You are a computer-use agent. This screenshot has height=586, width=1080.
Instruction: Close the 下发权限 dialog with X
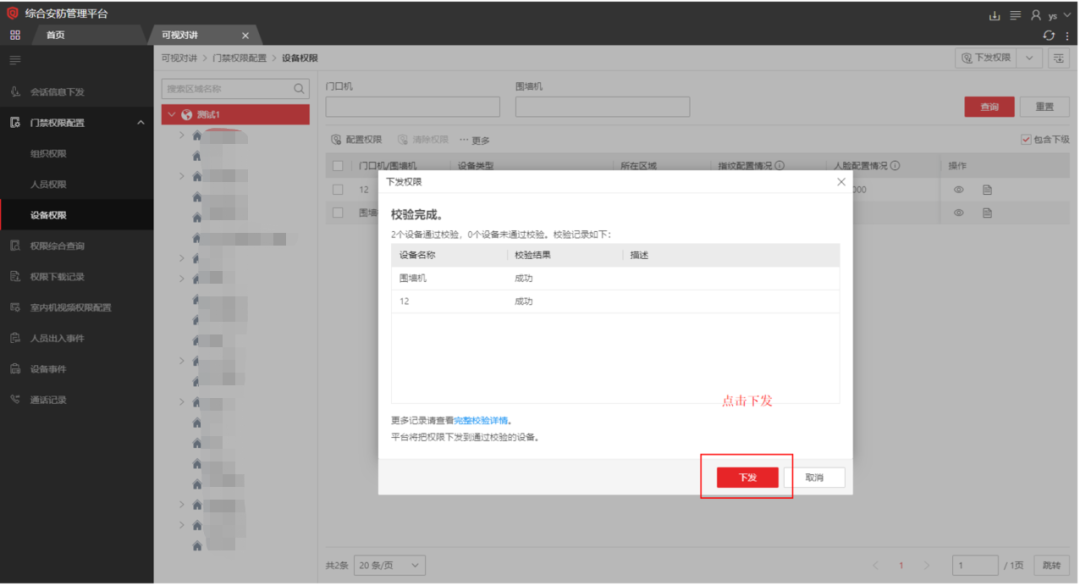(x=841, y=182)
